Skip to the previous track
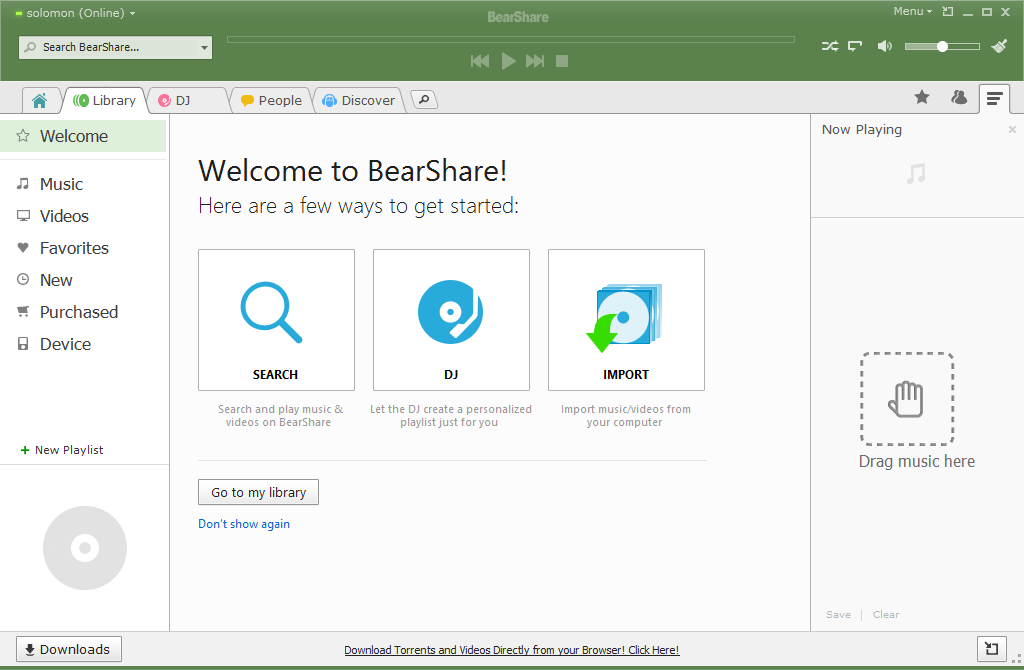Image resolution: width=1024 pixels, height=670 pixels. click(480, 61)
